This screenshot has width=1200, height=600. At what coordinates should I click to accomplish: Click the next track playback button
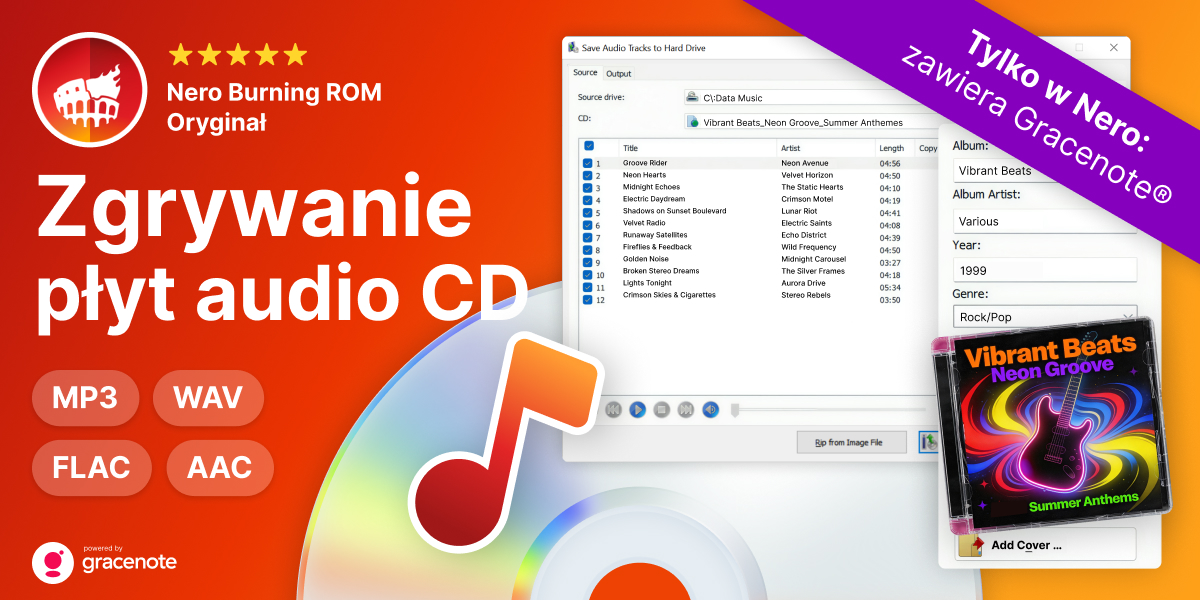pyautogui.click(x=686, y=409)
